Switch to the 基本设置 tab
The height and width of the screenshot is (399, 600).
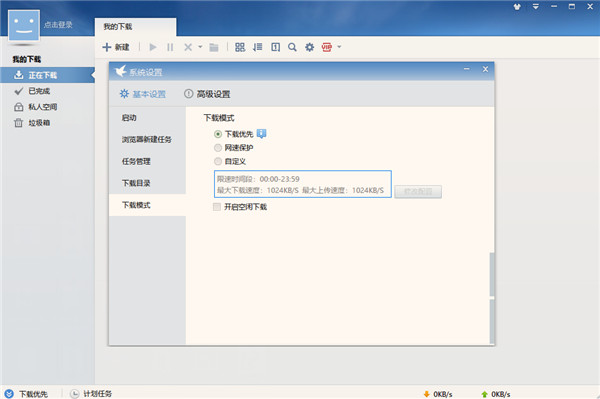[x=143, y=94]
